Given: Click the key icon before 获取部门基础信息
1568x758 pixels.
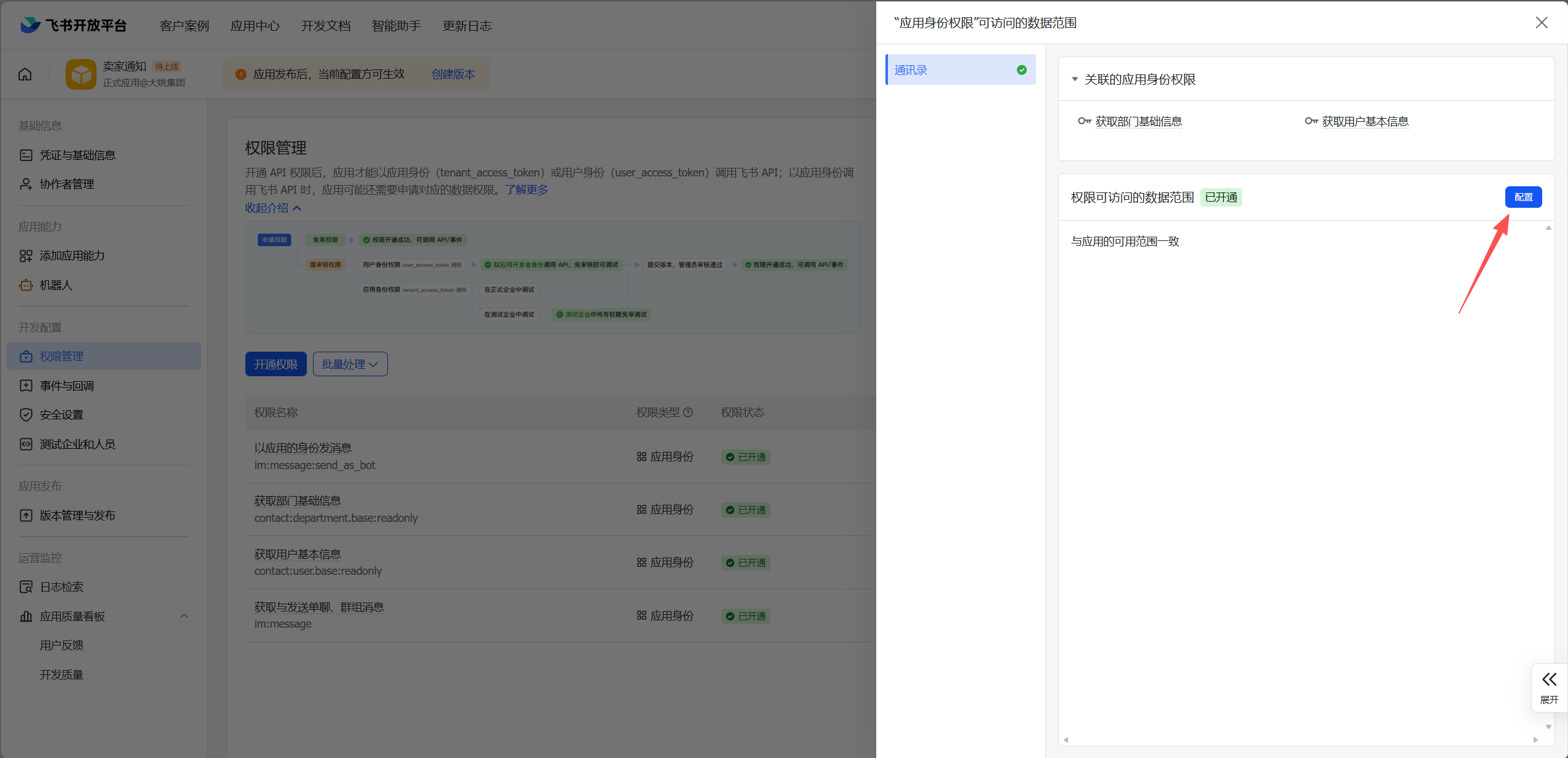Looking at the screenshot, I should click(1084, 121).
